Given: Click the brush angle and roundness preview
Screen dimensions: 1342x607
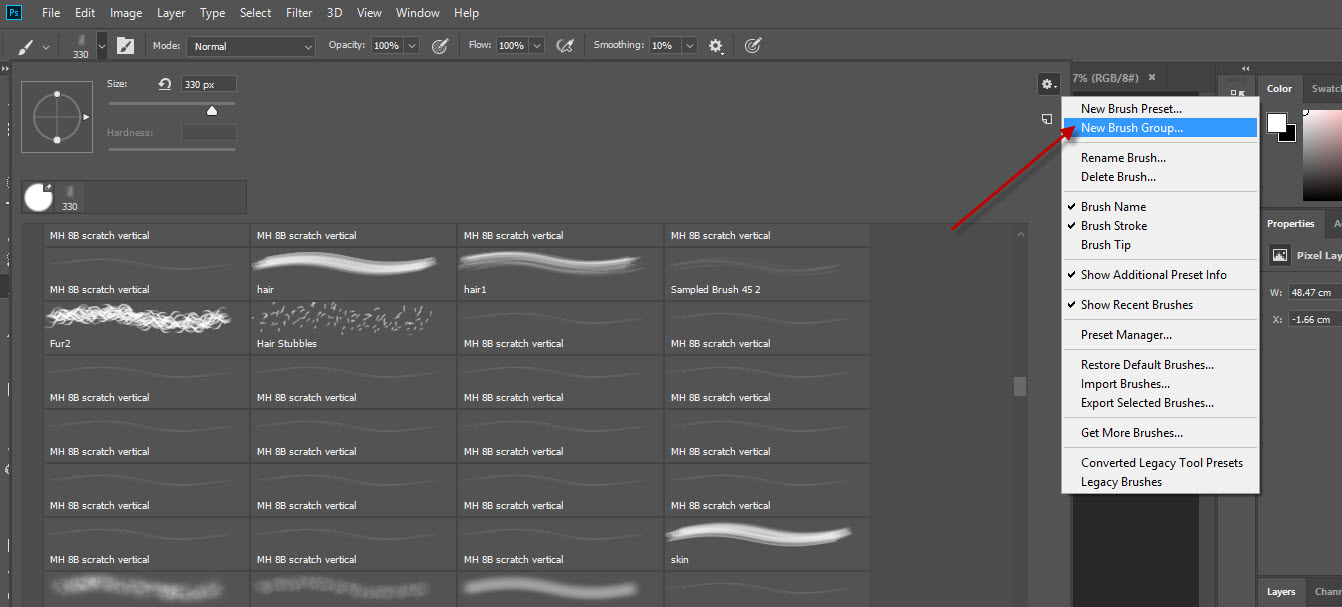Looking at the screenshot, I should coord(57,116).
